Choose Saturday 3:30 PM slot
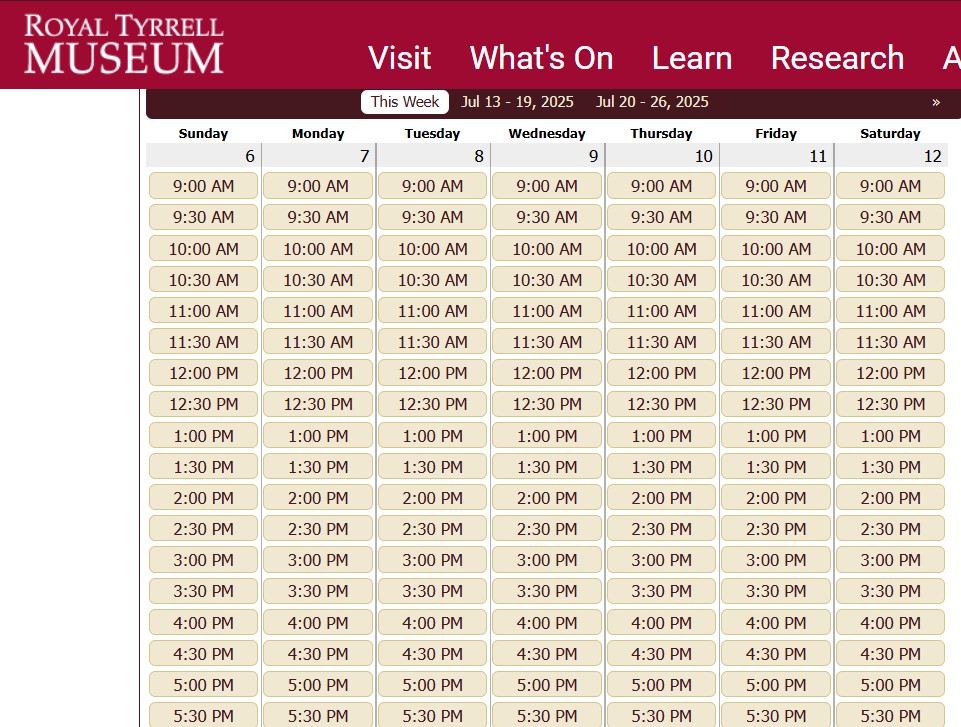This screenshot has height=727, width=961. coord(891,591)
